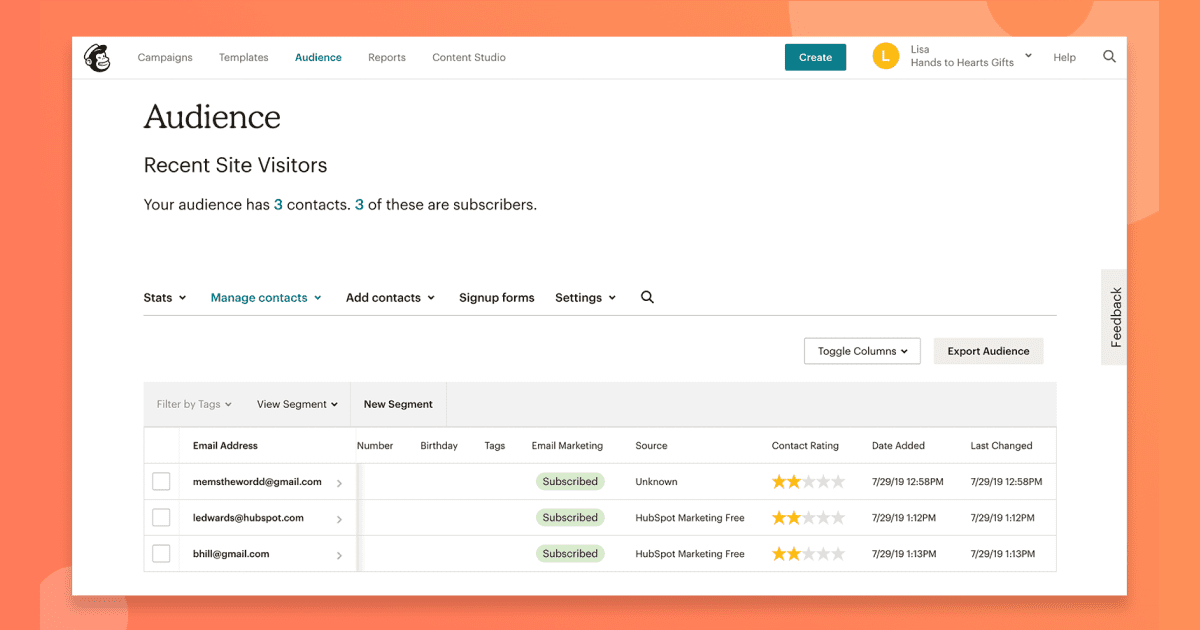
Task: Expand the Add contacts dropdown
Action: 390,298
